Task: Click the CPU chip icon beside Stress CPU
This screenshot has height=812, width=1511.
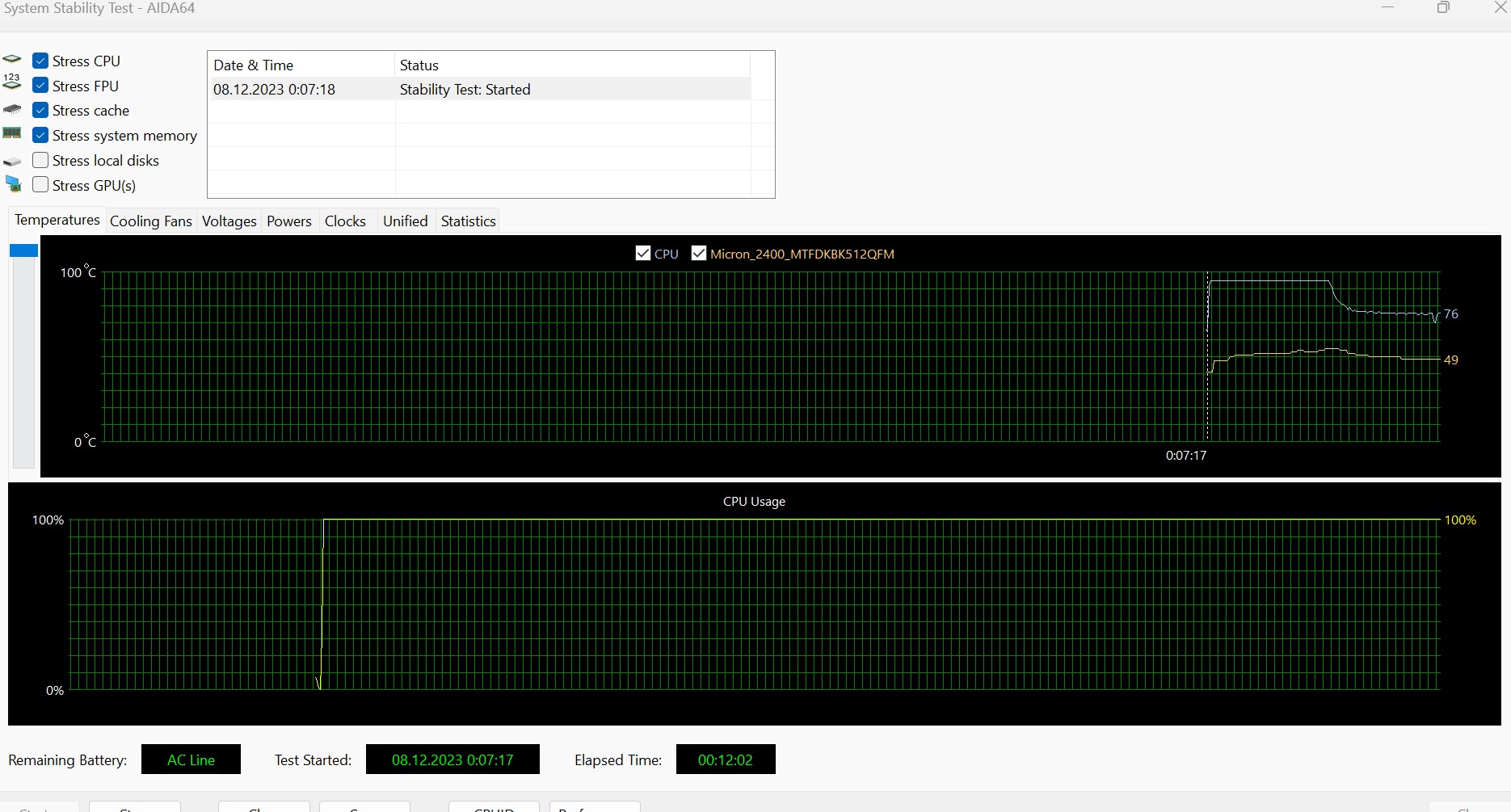Action: [12, 61]
